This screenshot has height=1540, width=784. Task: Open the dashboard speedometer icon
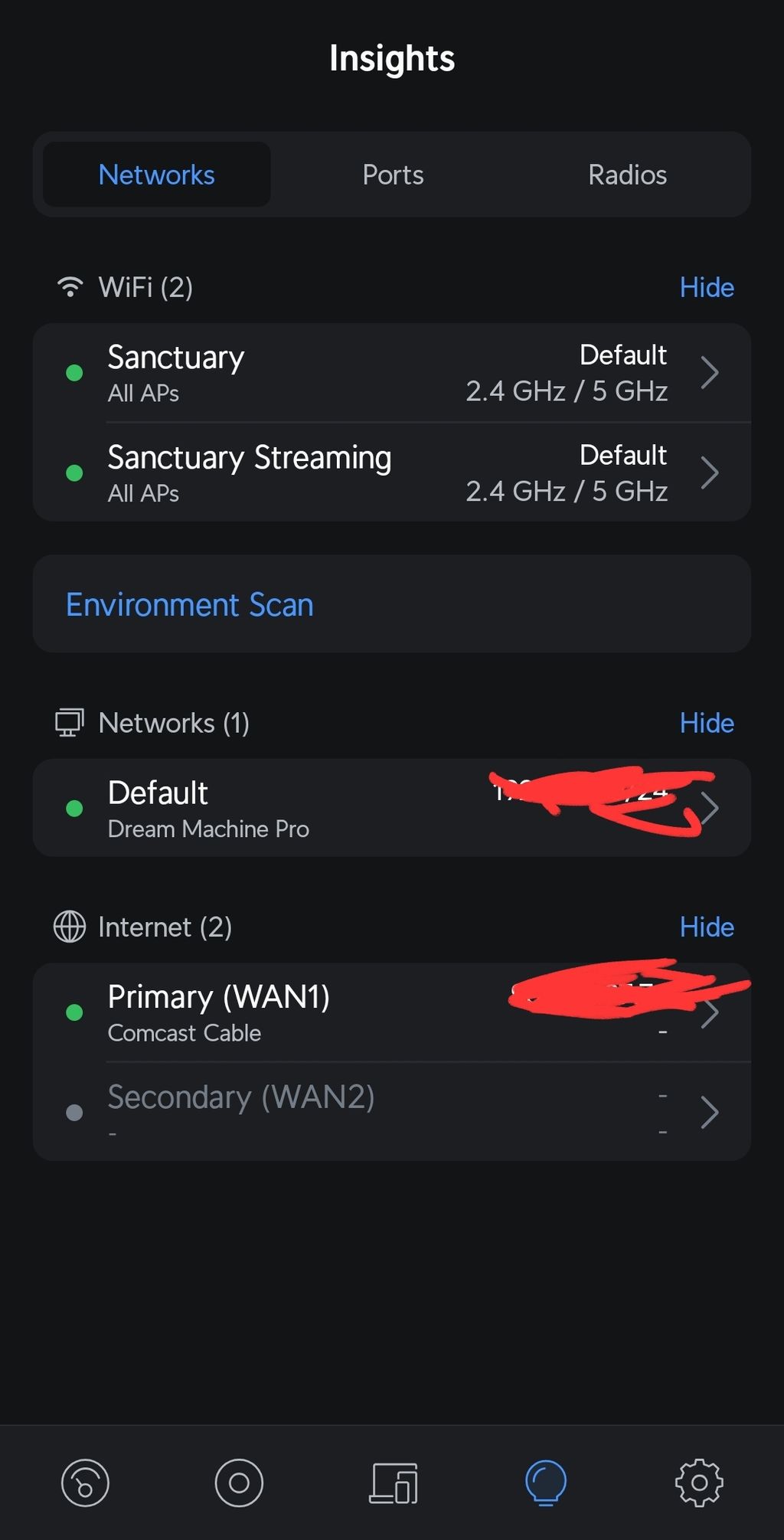pos(85,1483)
